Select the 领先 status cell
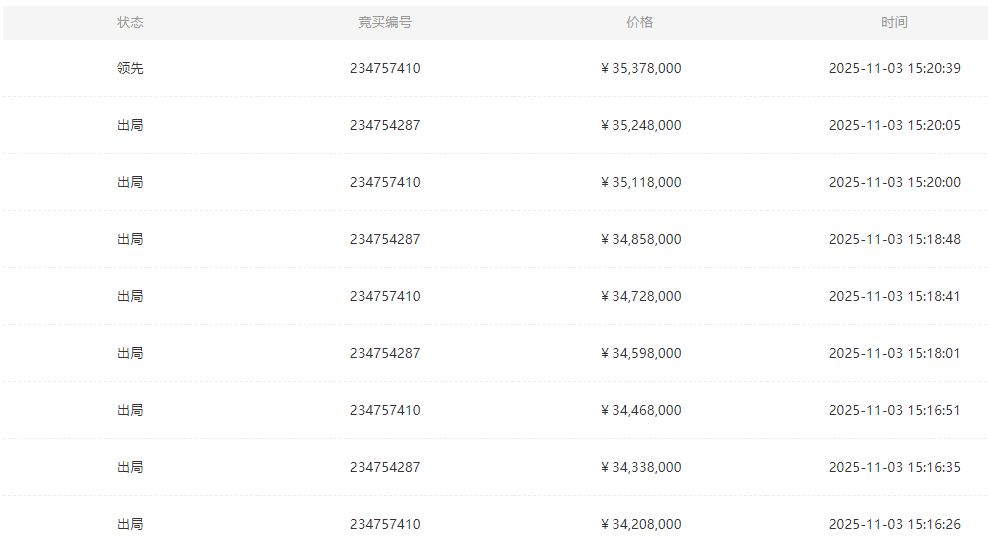 pos(130,69)
